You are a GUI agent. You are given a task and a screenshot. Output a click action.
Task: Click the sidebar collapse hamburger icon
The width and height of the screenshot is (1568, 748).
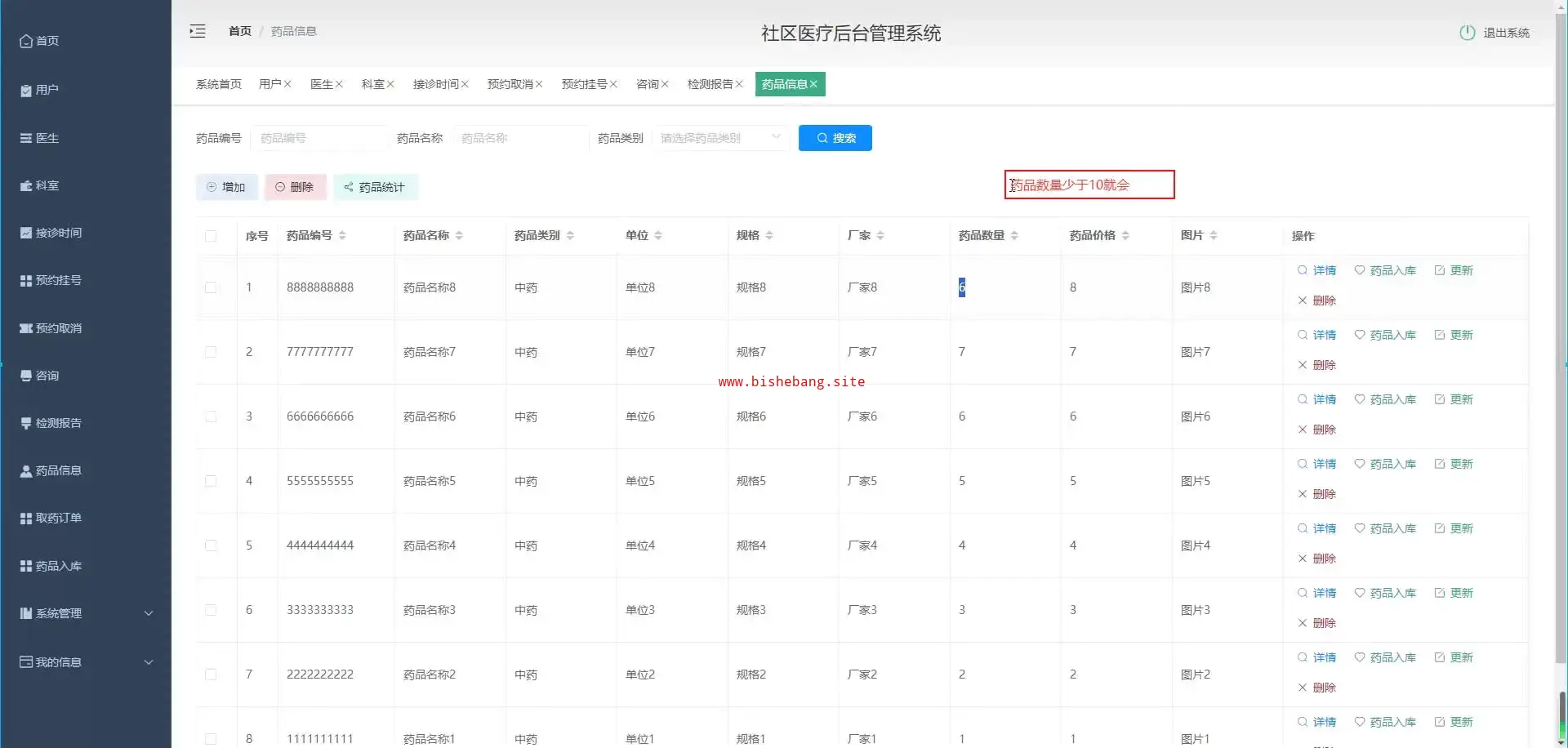[198, 32]
